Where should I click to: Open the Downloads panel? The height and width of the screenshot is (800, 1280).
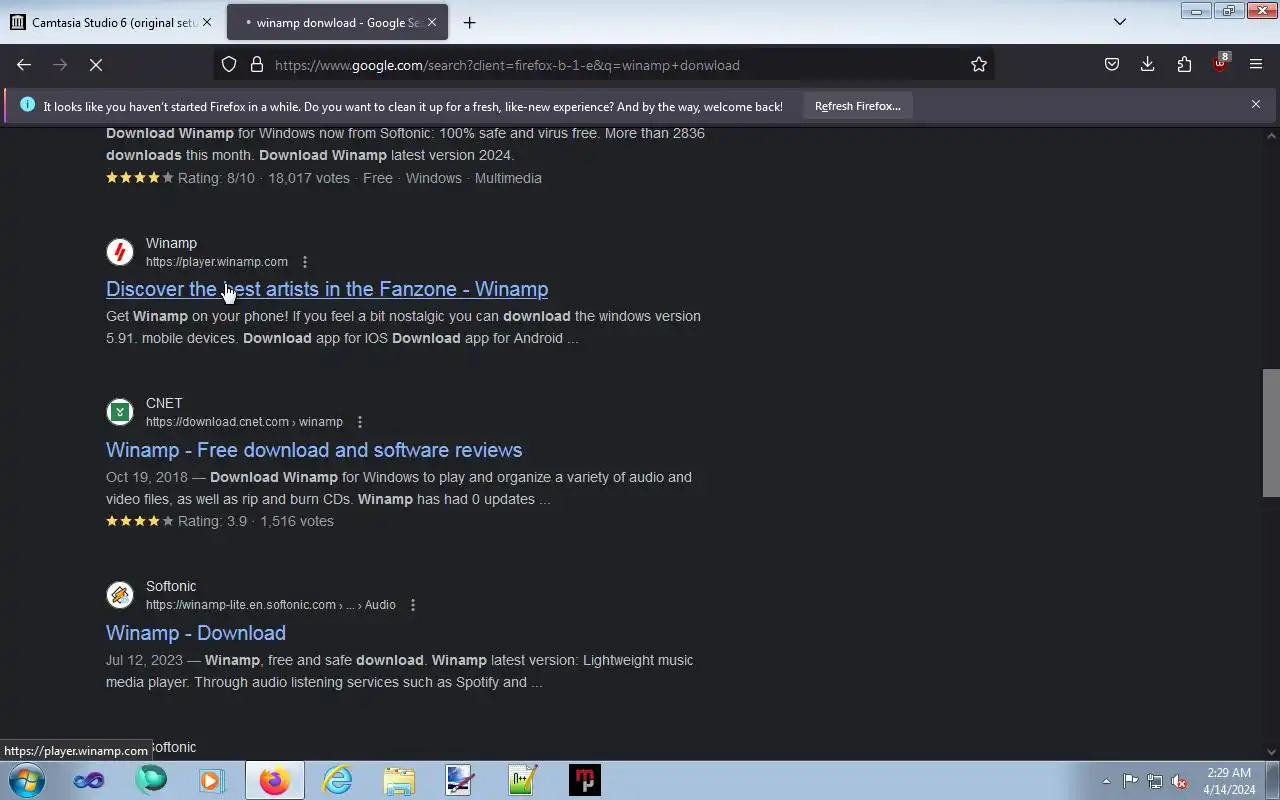(1148, 64)
